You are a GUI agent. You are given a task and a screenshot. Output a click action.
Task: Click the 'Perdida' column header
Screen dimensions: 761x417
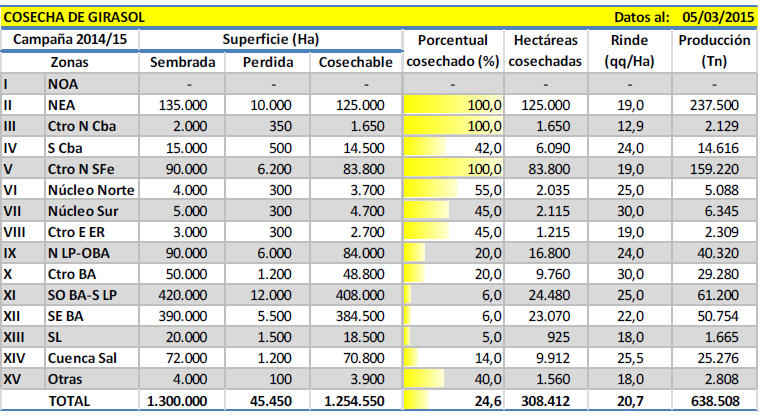point(268,62)
